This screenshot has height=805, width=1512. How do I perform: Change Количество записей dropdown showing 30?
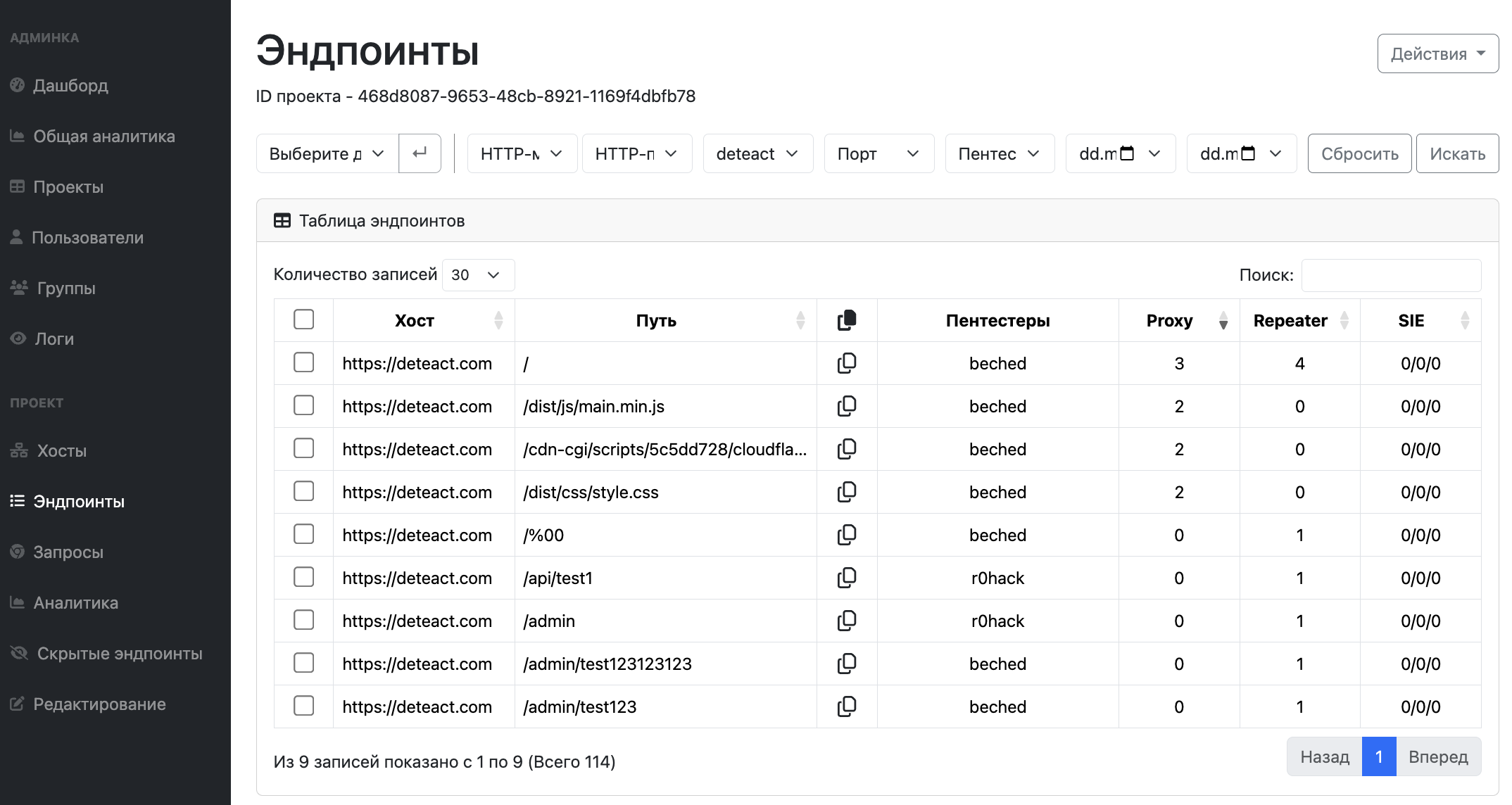pos(478,275)
